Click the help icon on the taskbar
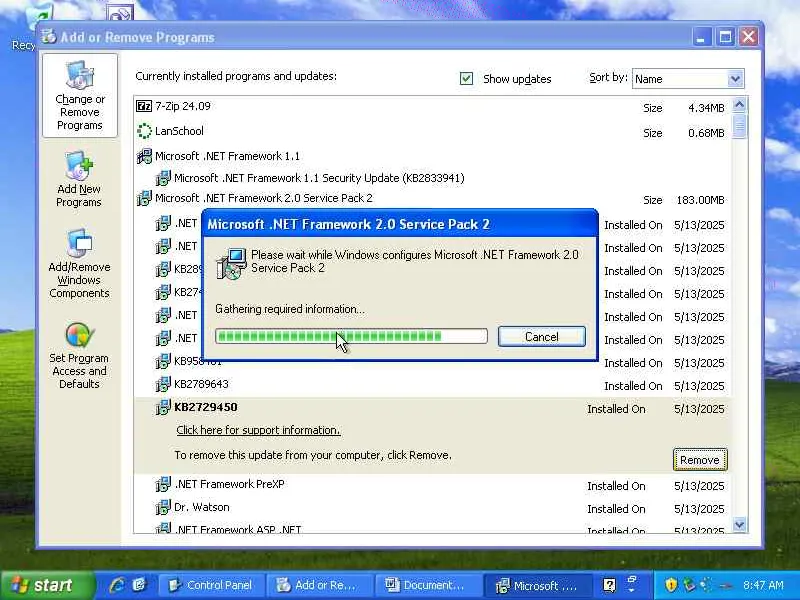The image size is (800, 600). coord(609,585)
